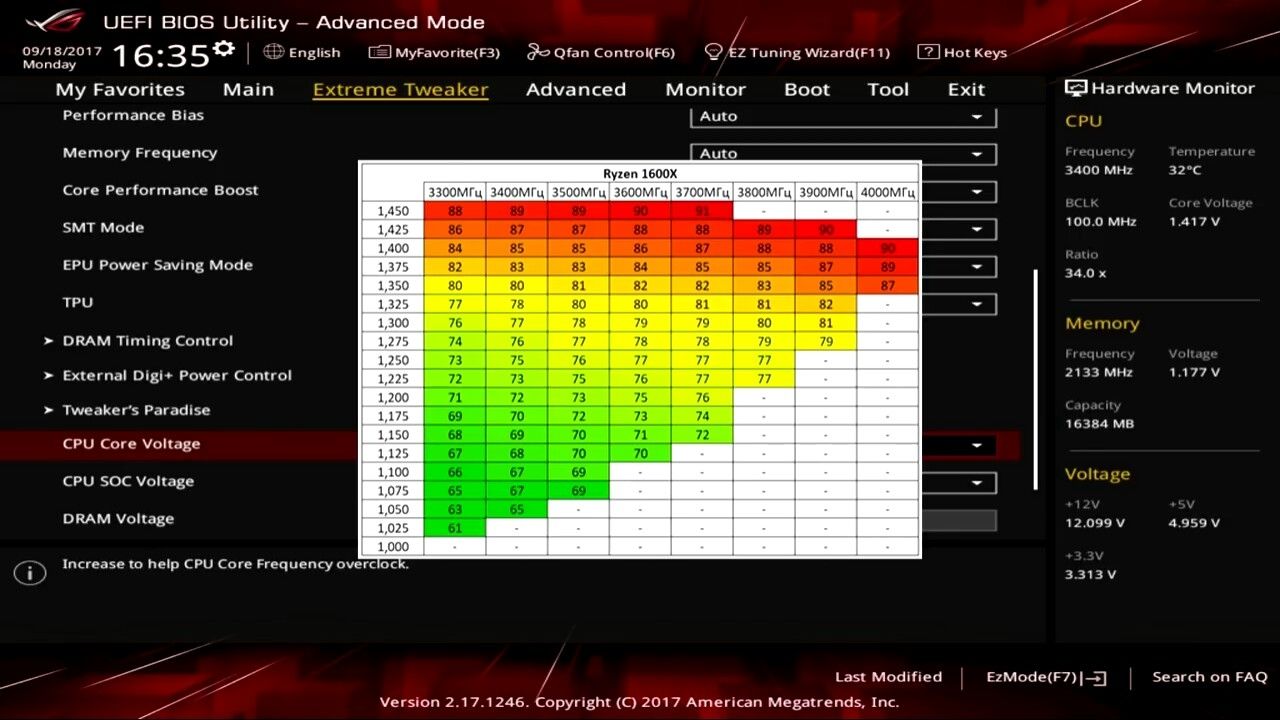Select the SMT Mode label
This screenshot has height=720, width=1280.
coord(103,227)
